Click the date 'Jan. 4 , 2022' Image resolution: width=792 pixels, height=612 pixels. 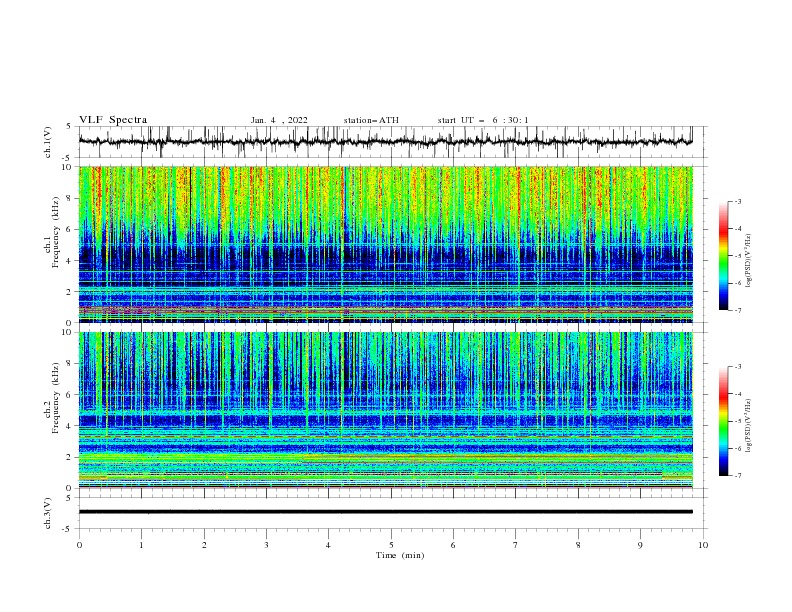coord(279,120)
